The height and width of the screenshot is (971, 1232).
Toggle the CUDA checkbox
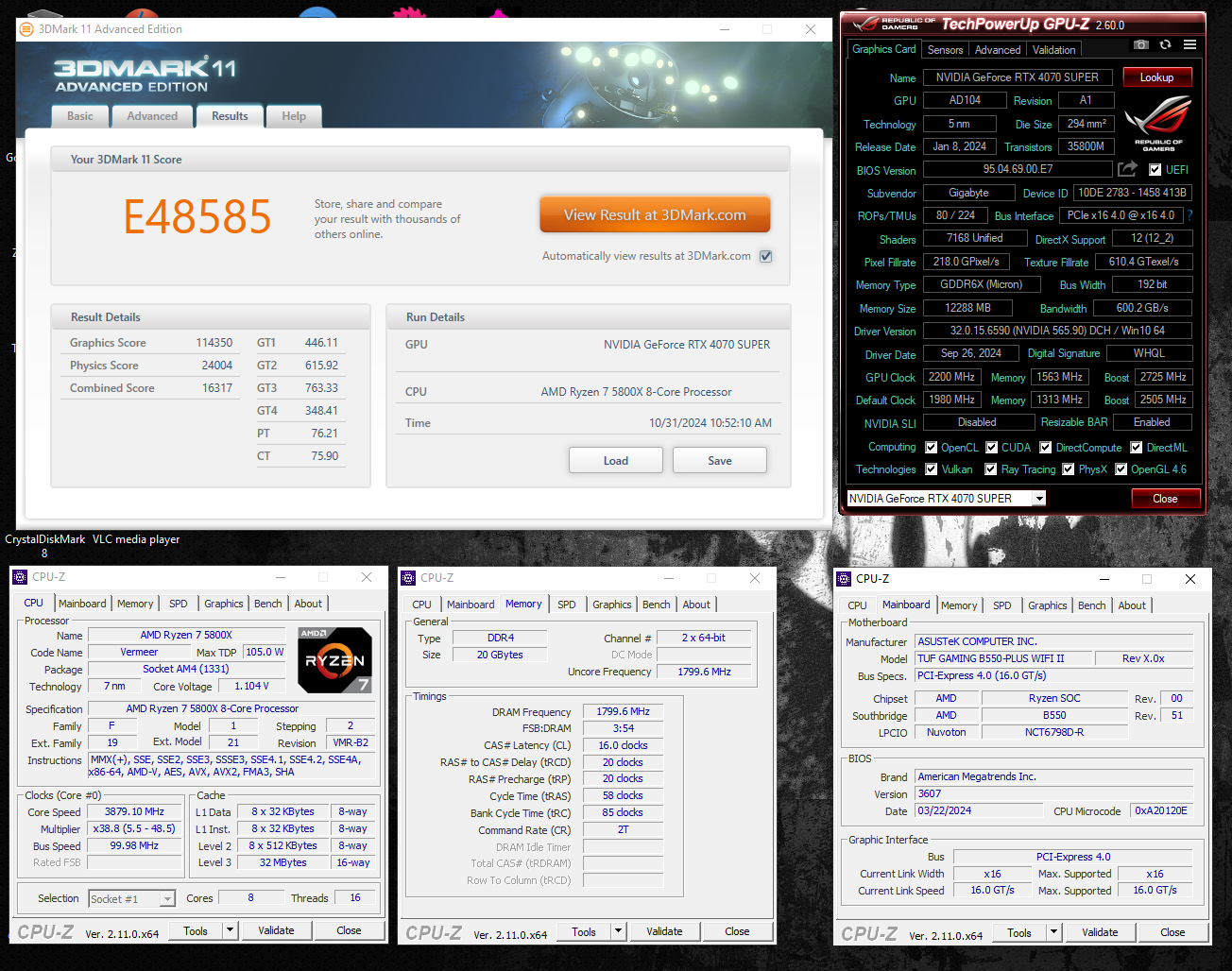[x=992, y=448]
